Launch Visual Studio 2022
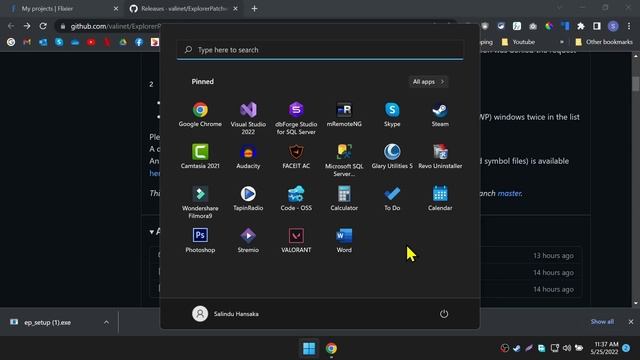Viewport: 640px width, 360px height. 248,118
